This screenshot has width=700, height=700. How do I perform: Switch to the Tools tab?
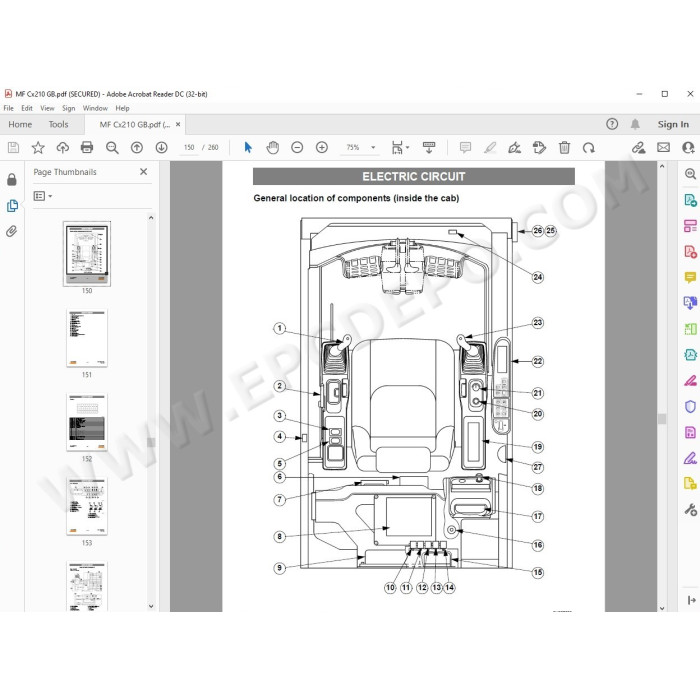click(x=58, y=125)
